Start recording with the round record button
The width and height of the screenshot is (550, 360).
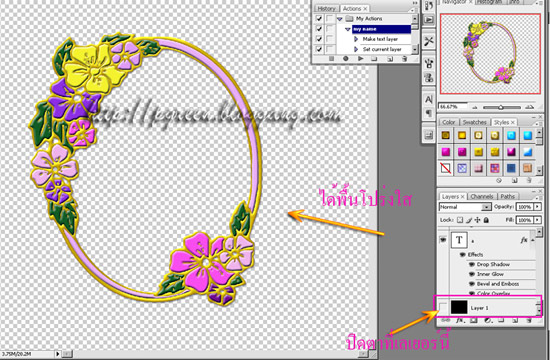pyautogui.click(x=346, y=59)
